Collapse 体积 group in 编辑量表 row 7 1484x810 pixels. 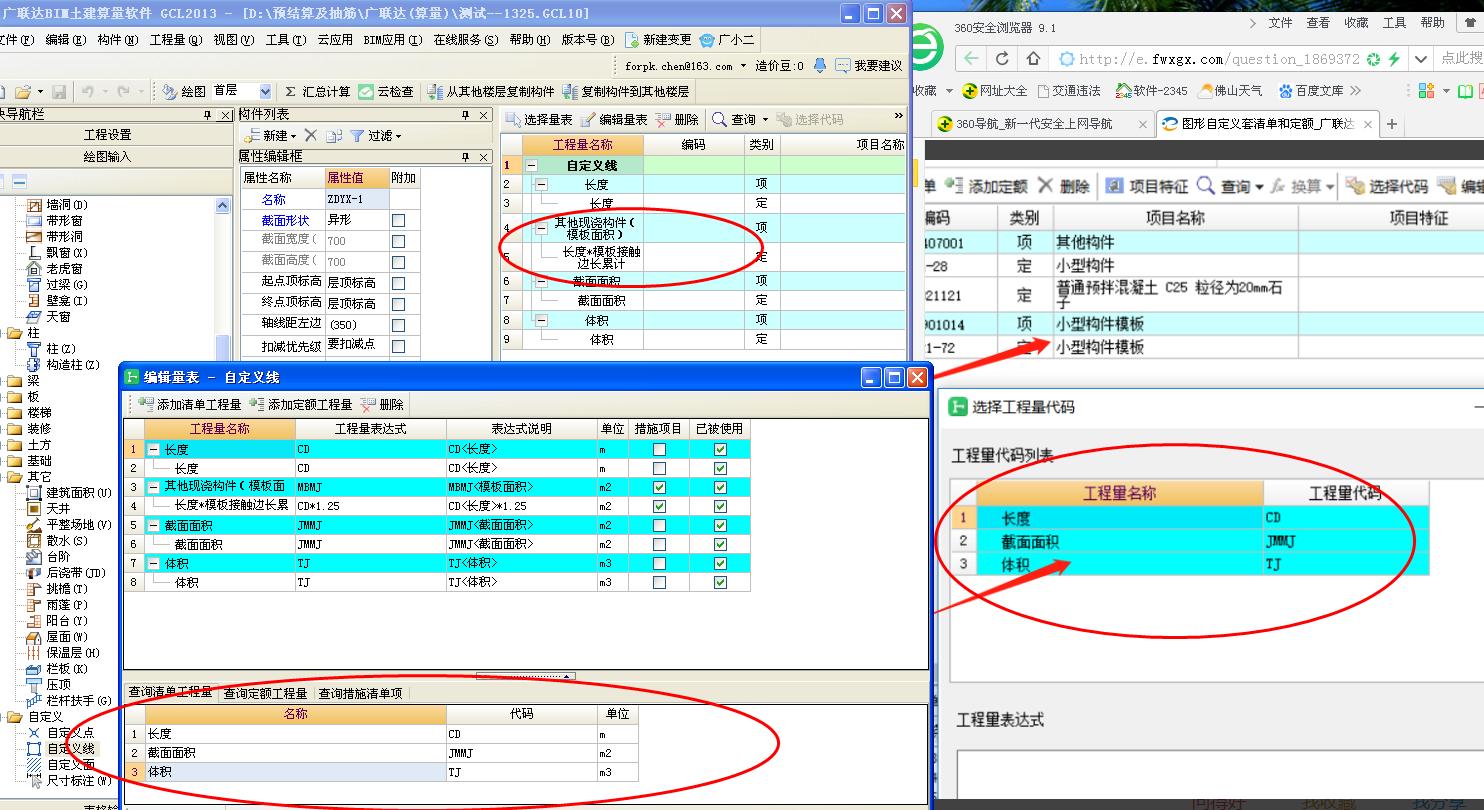154,563
